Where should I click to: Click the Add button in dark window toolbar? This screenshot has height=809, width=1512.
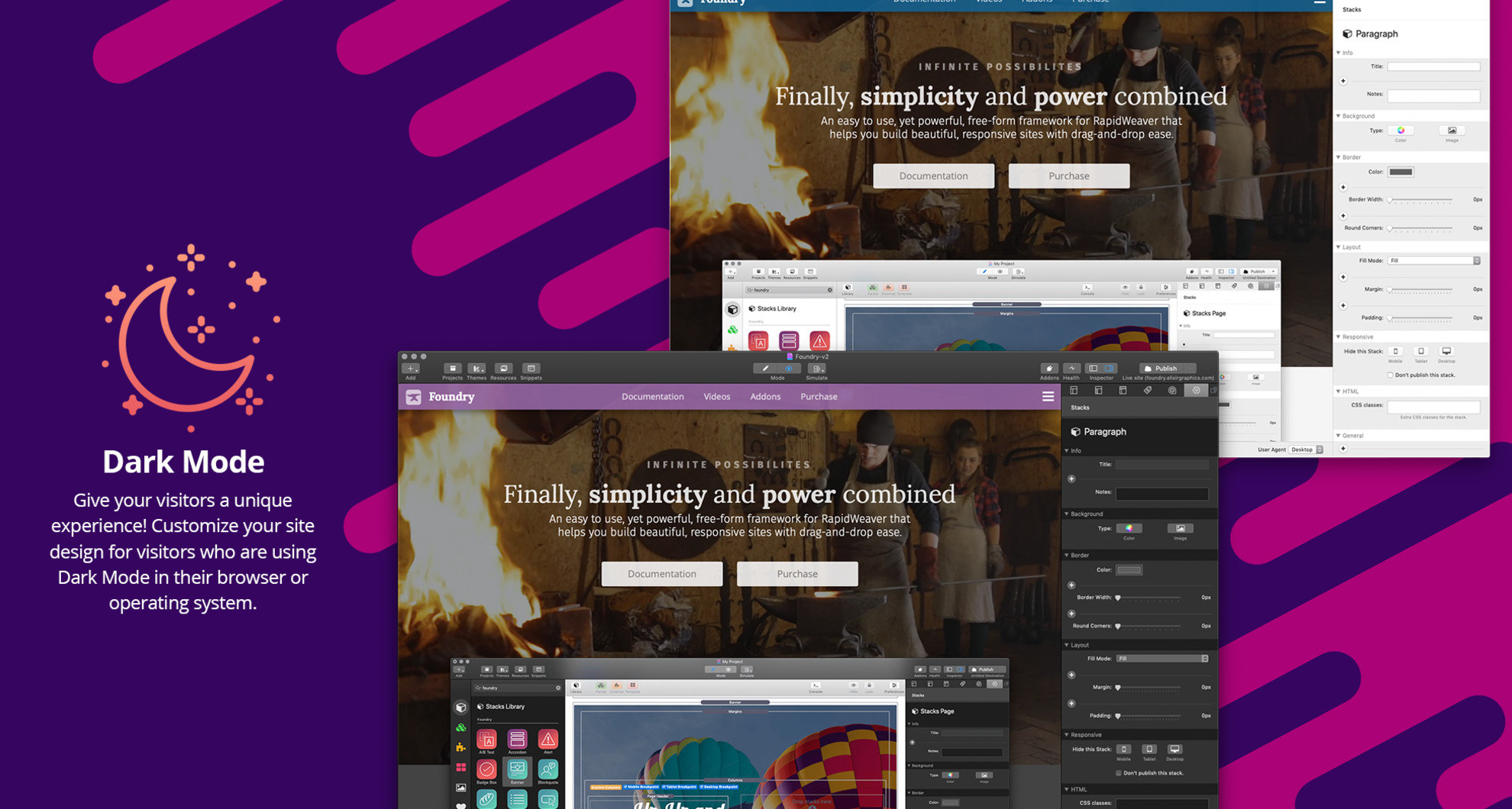pos(411,369)
